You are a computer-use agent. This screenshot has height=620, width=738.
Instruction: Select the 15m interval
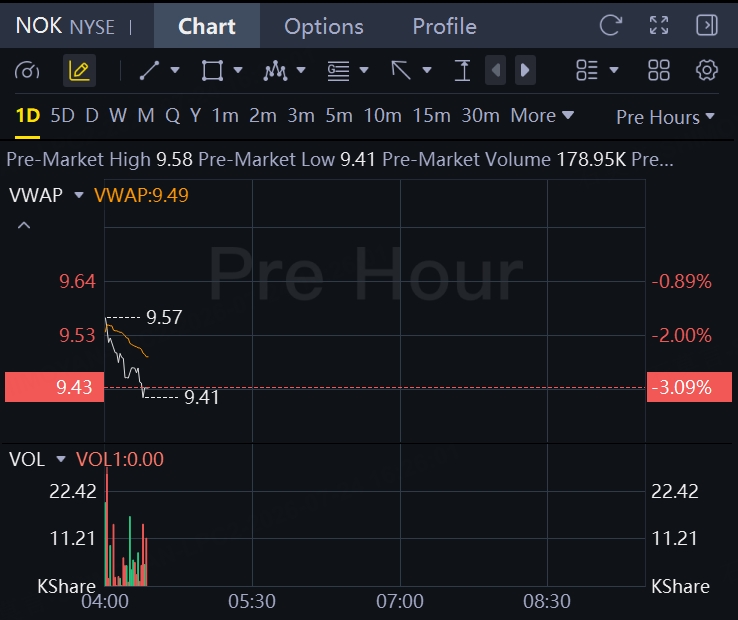pyautogui.click(x=431, y=115)
